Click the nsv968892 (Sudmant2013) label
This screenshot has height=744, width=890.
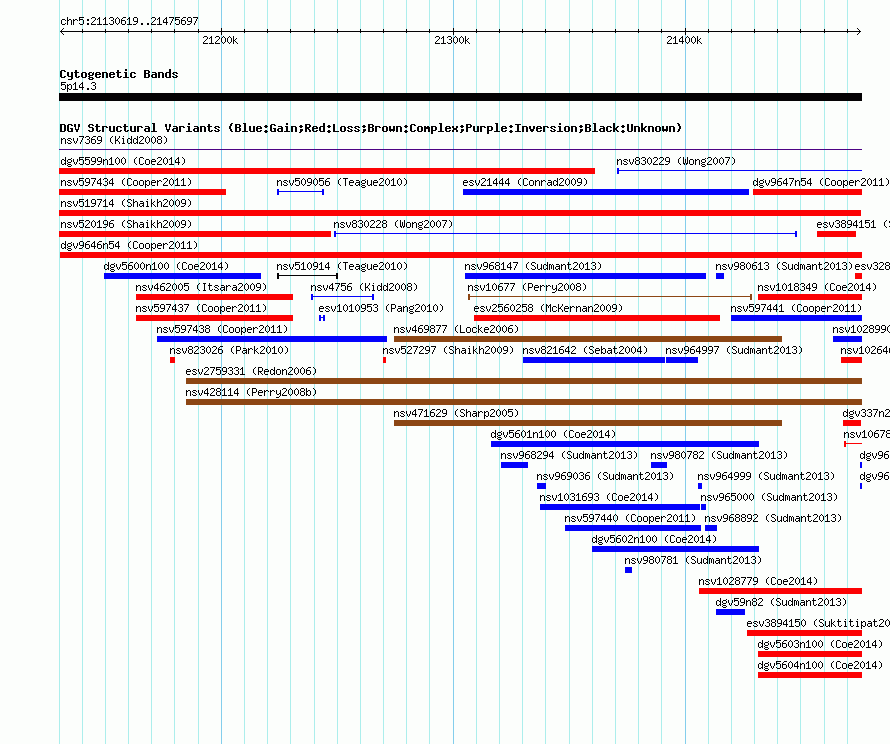tap(773, 518)
